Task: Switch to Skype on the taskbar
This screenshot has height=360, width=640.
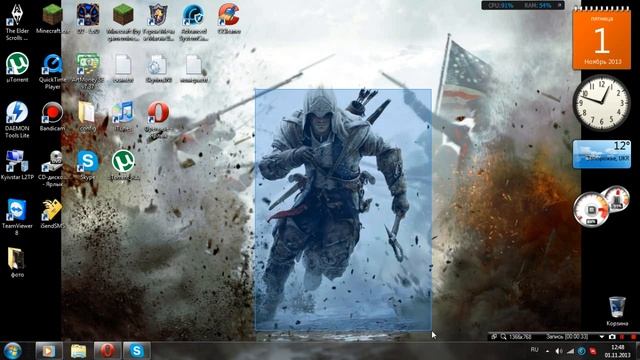Action: point(137,351)
